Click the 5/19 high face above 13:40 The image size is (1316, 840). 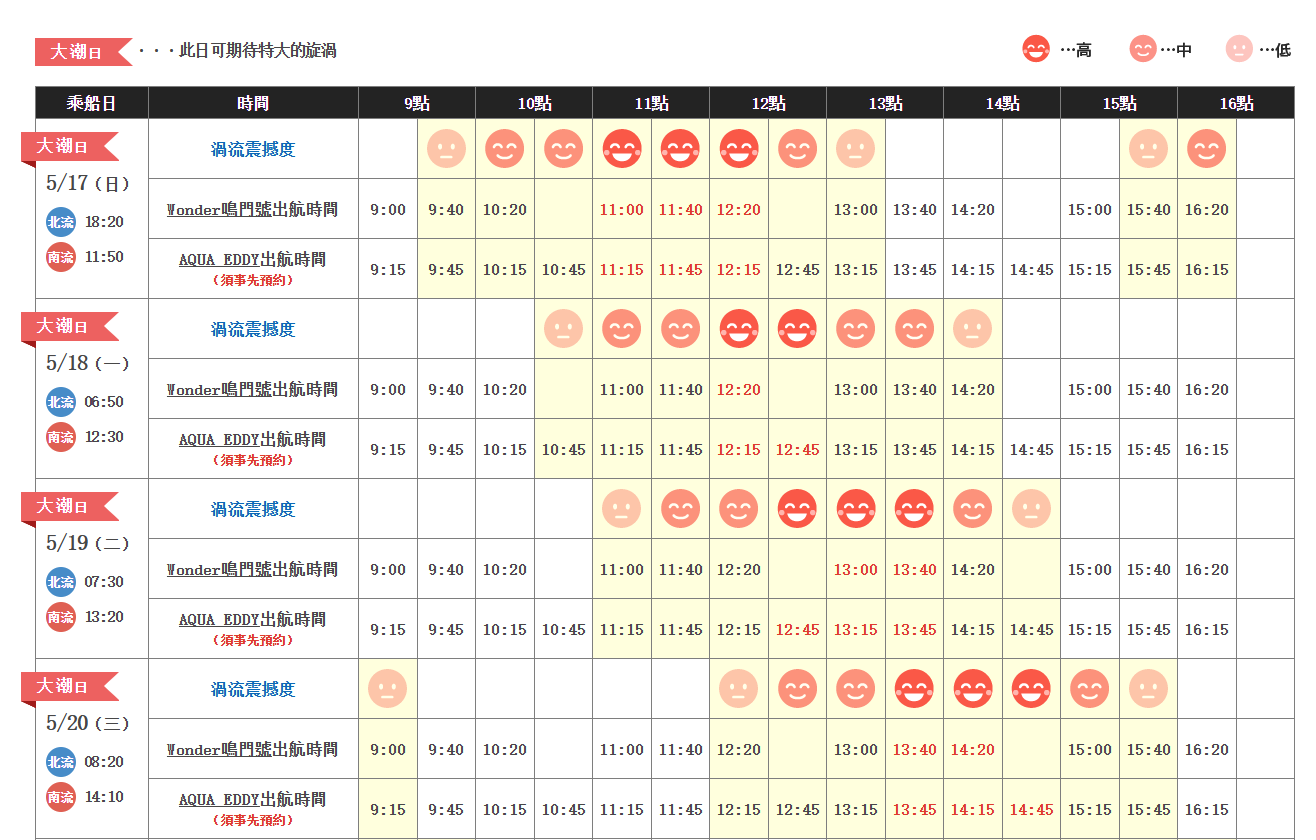click(914, 509)
